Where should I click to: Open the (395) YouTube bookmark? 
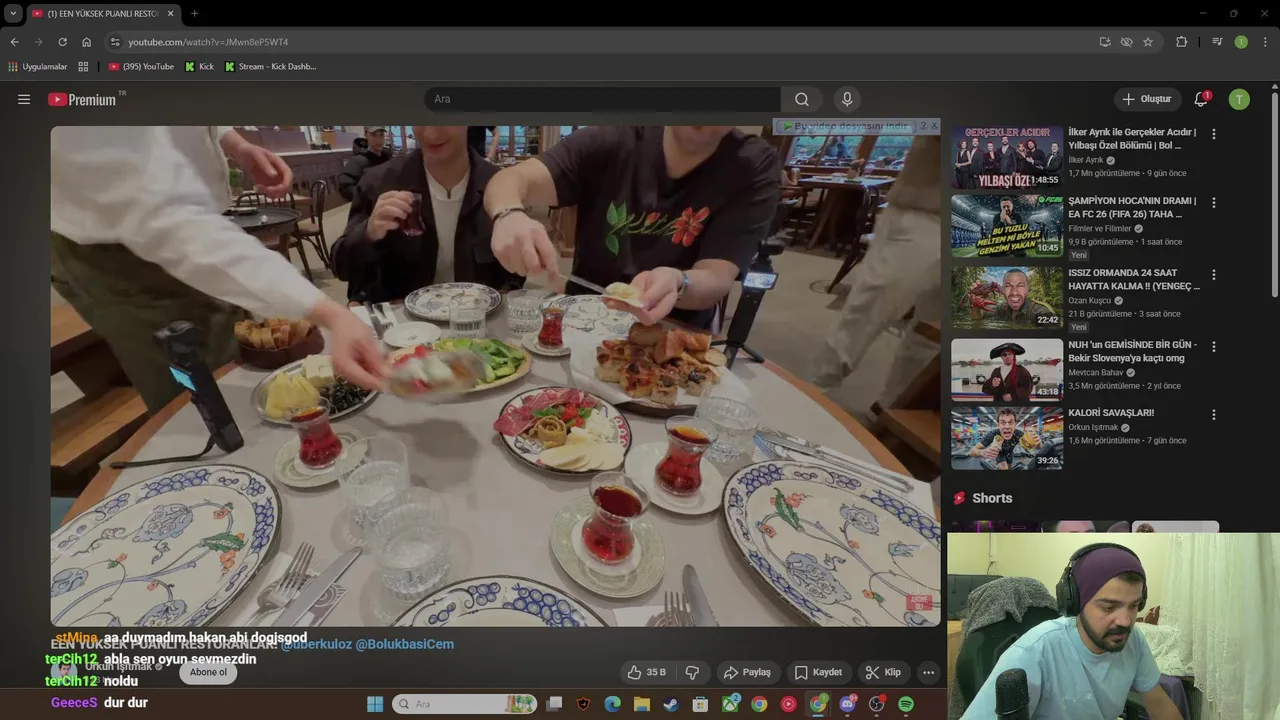click(141, 67)
